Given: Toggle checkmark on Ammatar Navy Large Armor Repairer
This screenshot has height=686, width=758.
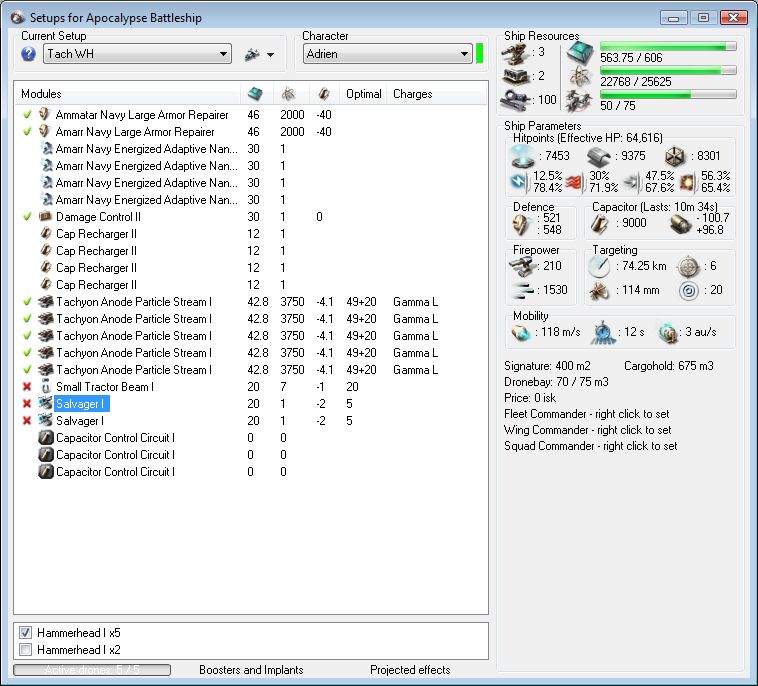Looking at the screenshot, I should [x=27, y=115].
